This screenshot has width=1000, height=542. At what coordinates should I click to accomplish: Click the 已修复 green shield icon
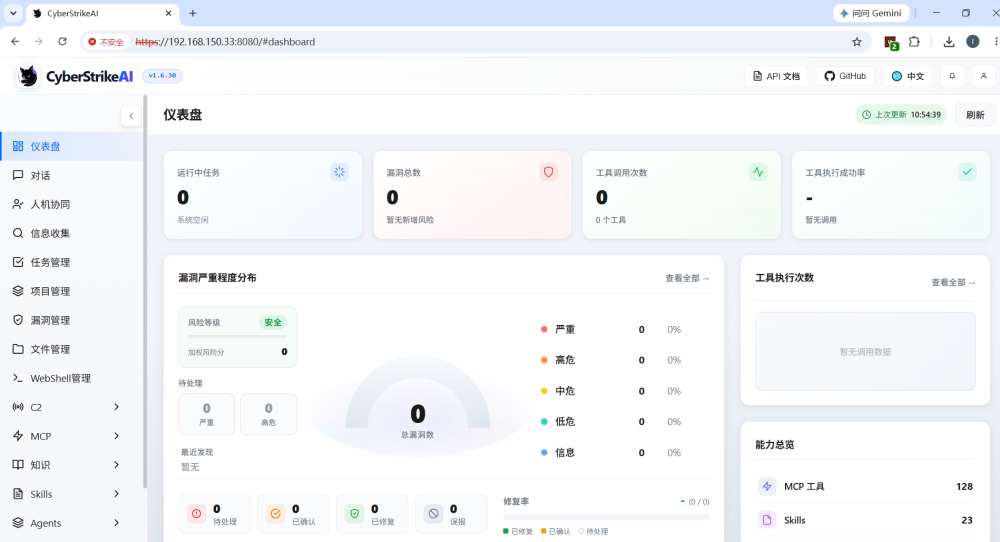click(x=355, y=513)
